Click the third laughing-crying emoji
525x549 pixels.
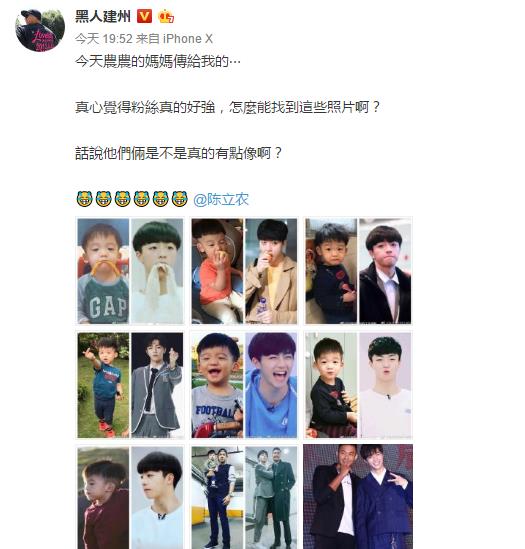(x=123, y=199)
